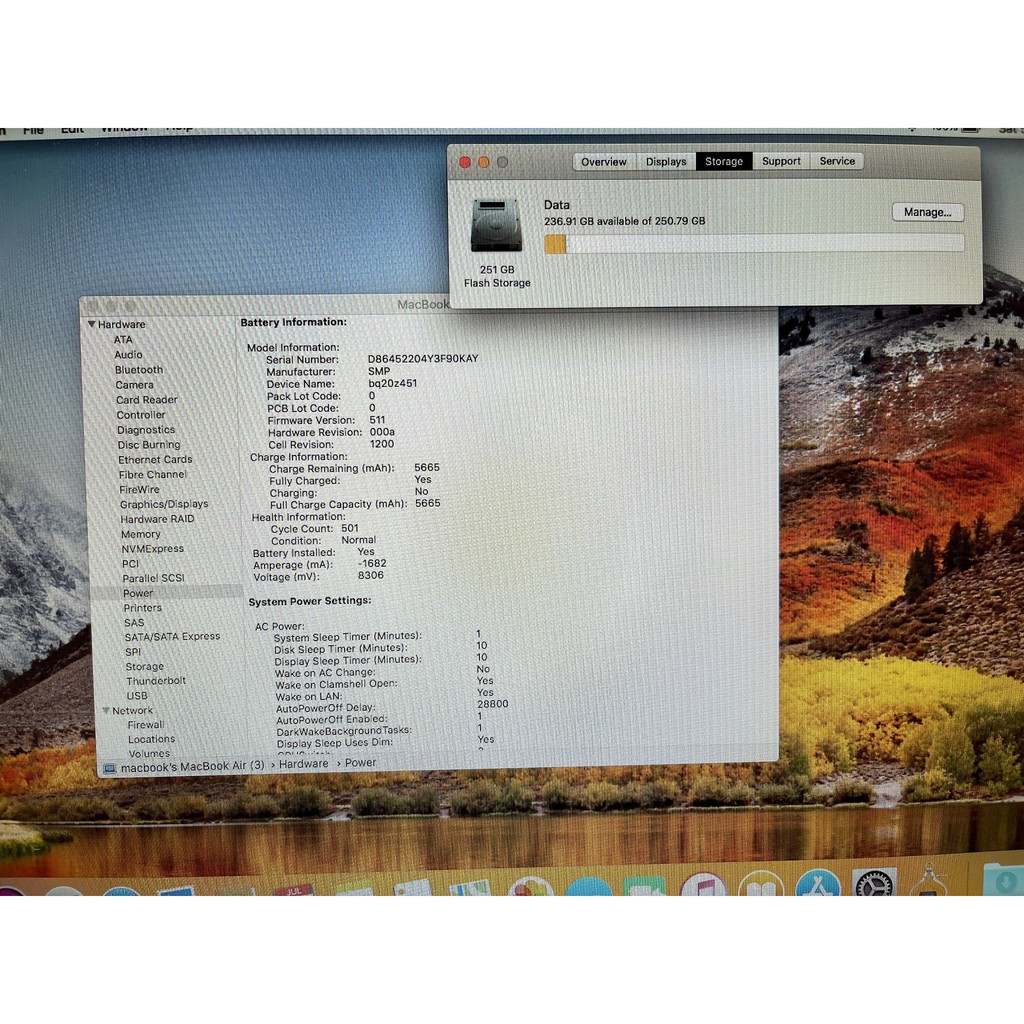
Task: Switch to the Displays tab
Action: pyautogui.click(x=665, y=161)
